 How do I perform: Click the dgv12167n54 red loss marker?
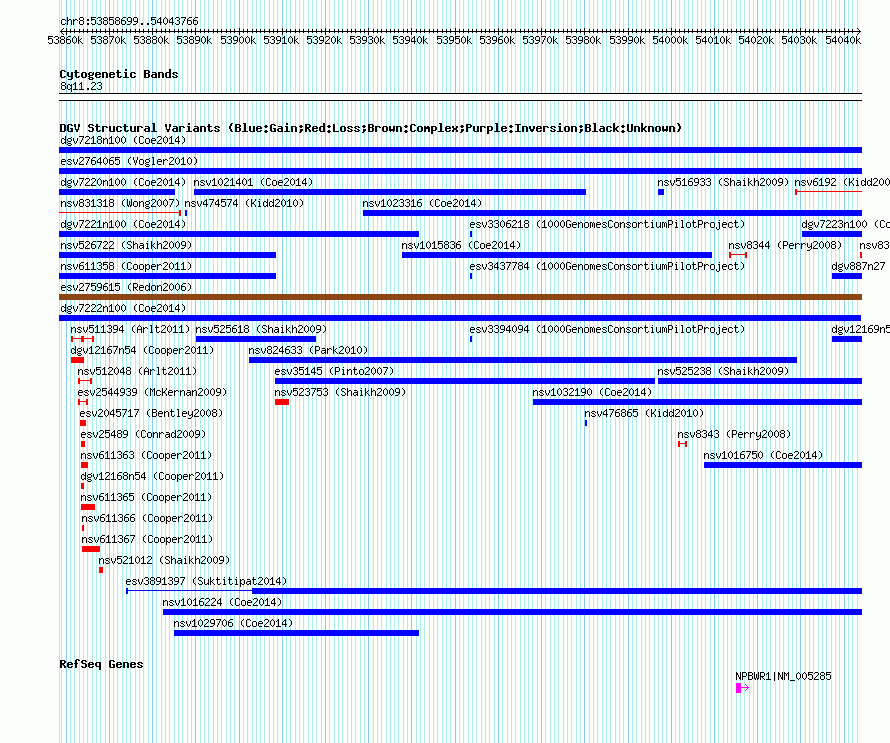click(77, 360)
